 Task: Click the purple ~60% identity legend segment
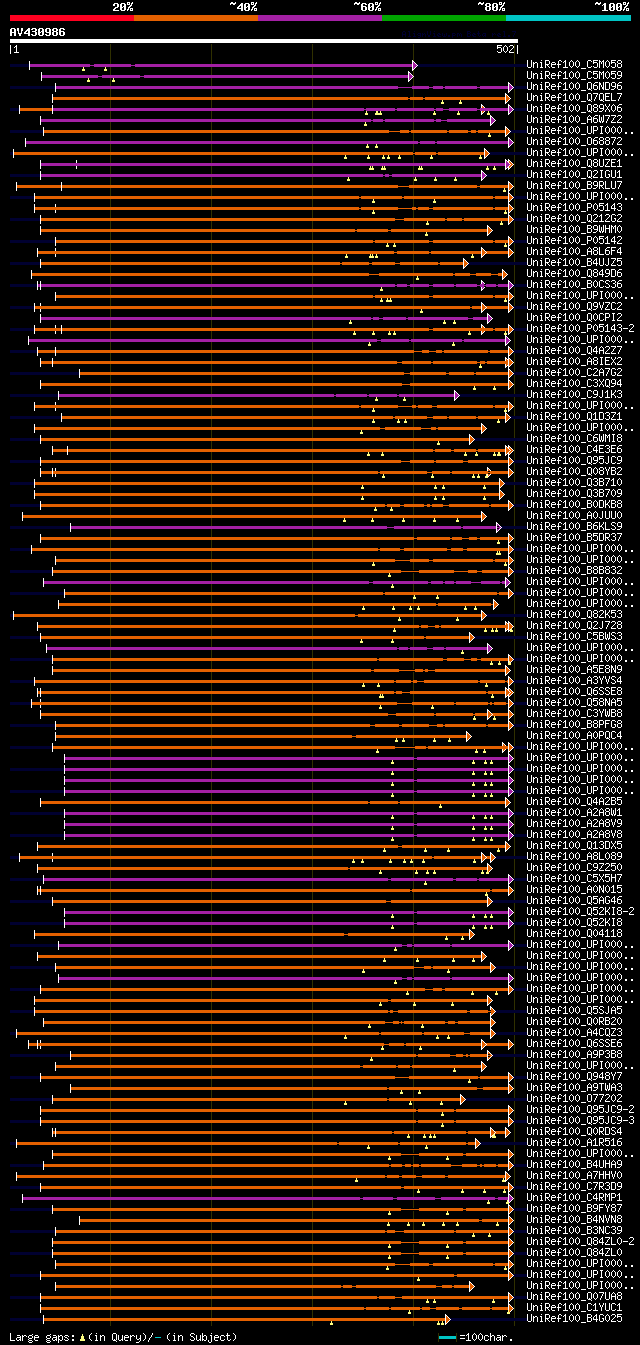tap(319, 17)
